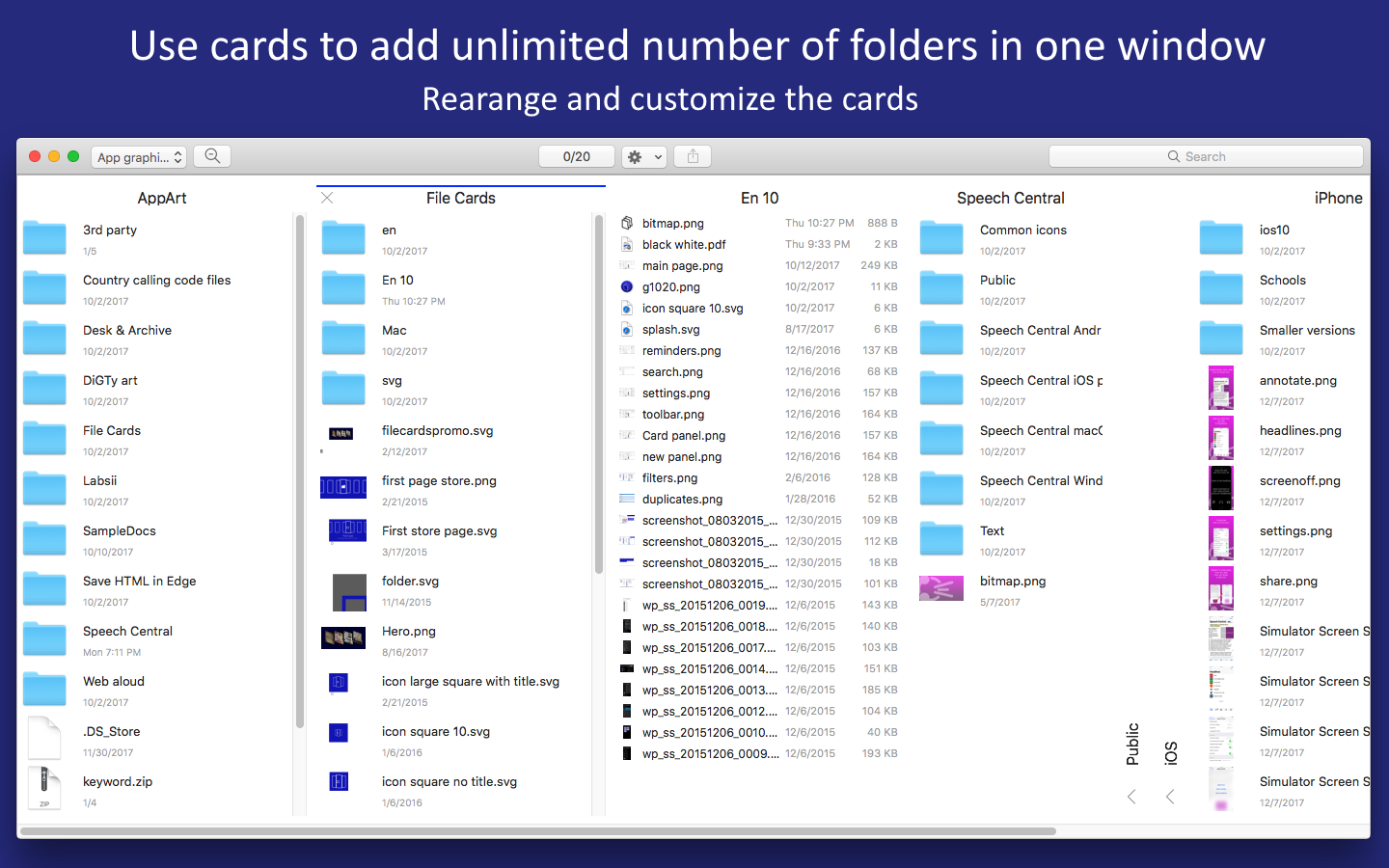Click the gear settings icon in toolbar

pyautogui.click(x=637, y=155)
